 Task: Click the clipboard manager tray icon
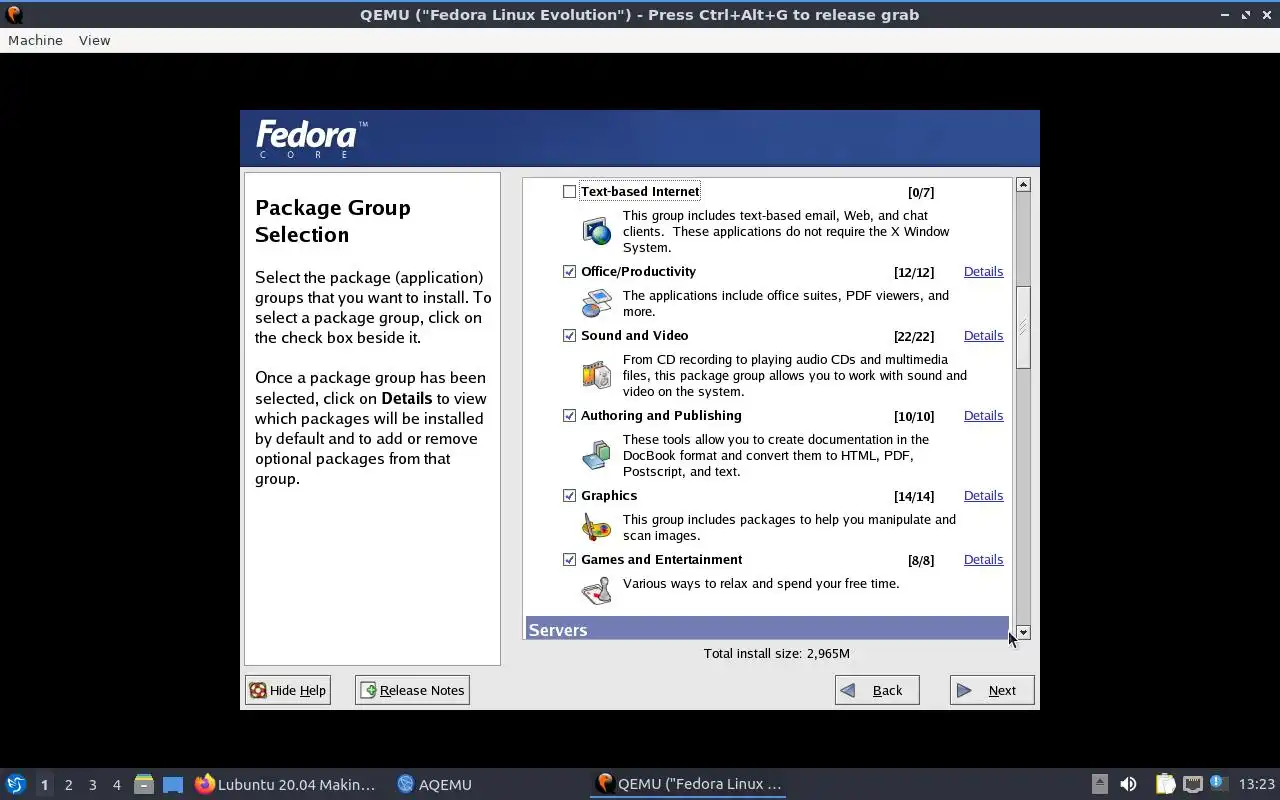click(x=1165, y=784)
